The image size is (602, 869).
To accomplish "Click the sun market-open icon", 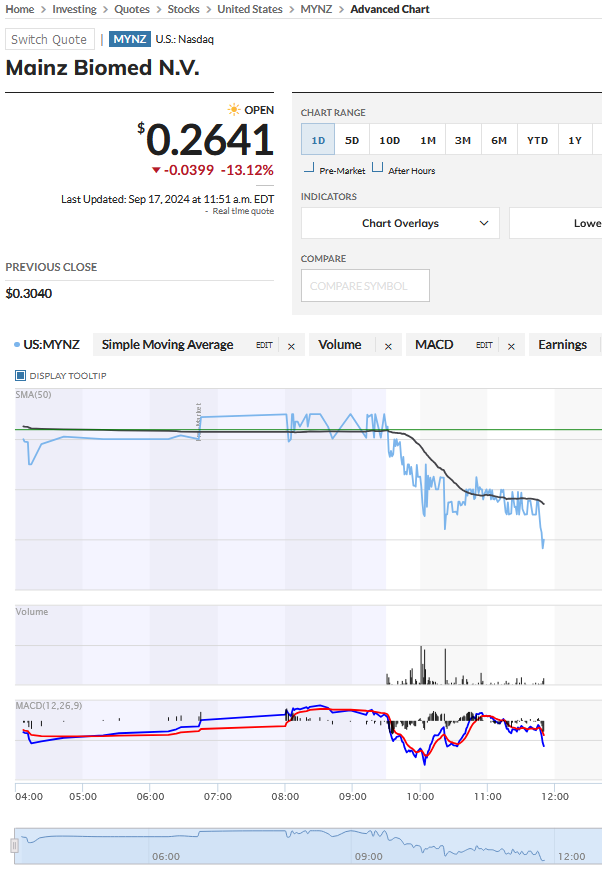I will (x=234, y=109).
